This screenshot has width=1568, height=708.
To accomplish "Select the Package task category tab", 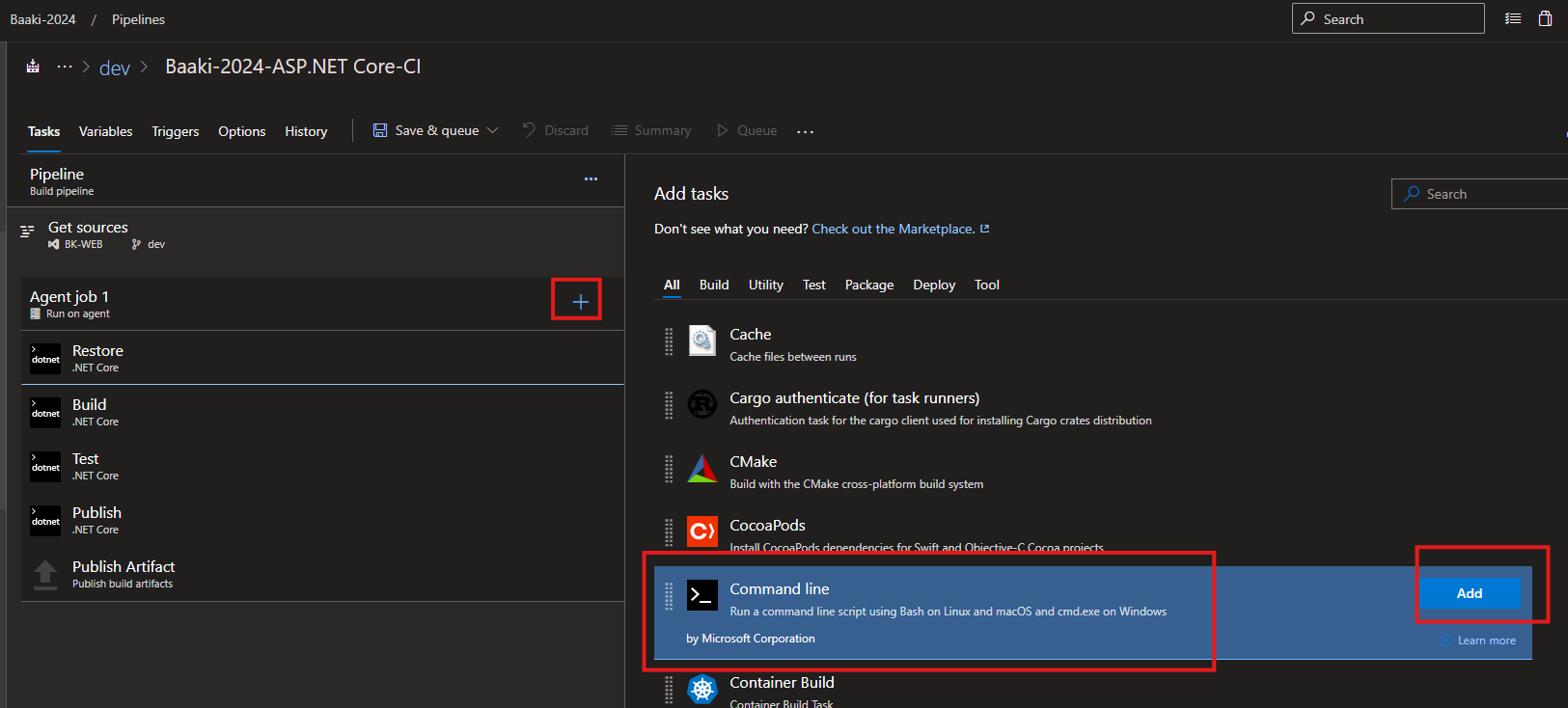I will [869, 285].
